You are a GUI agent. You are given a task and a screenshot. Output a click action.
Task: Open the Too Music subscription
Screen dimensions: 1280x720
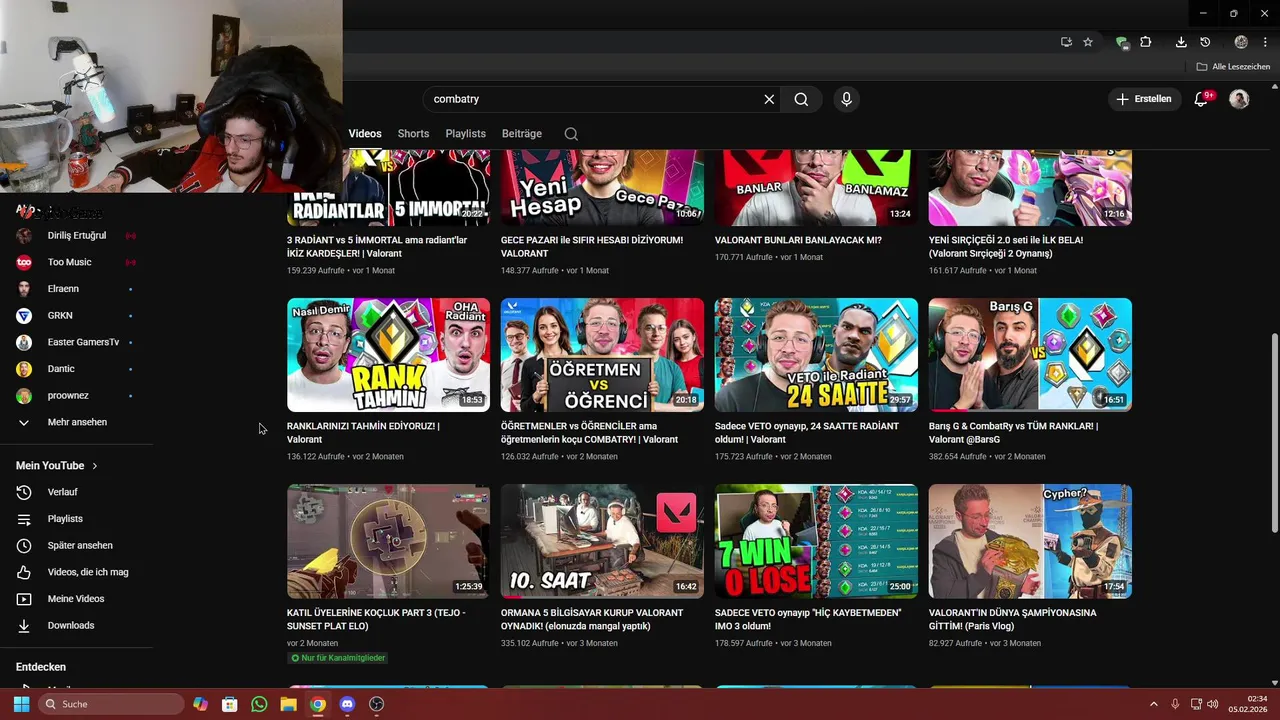69,262
